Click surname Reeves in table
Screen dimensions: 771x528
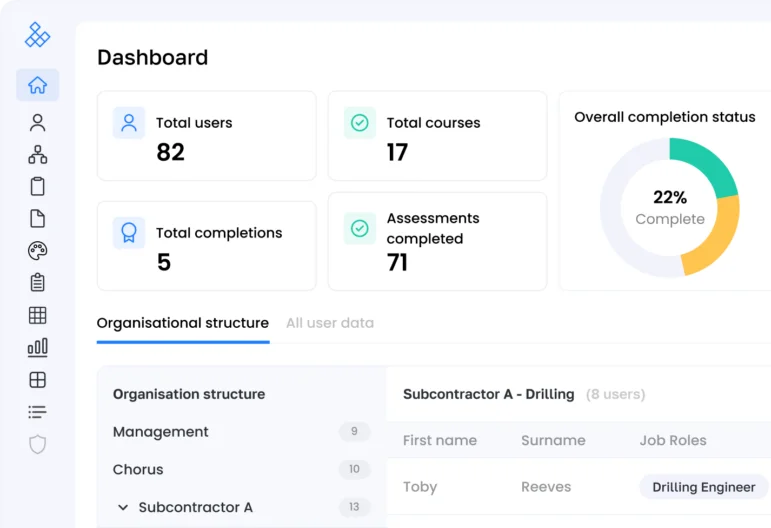[546, 487]
